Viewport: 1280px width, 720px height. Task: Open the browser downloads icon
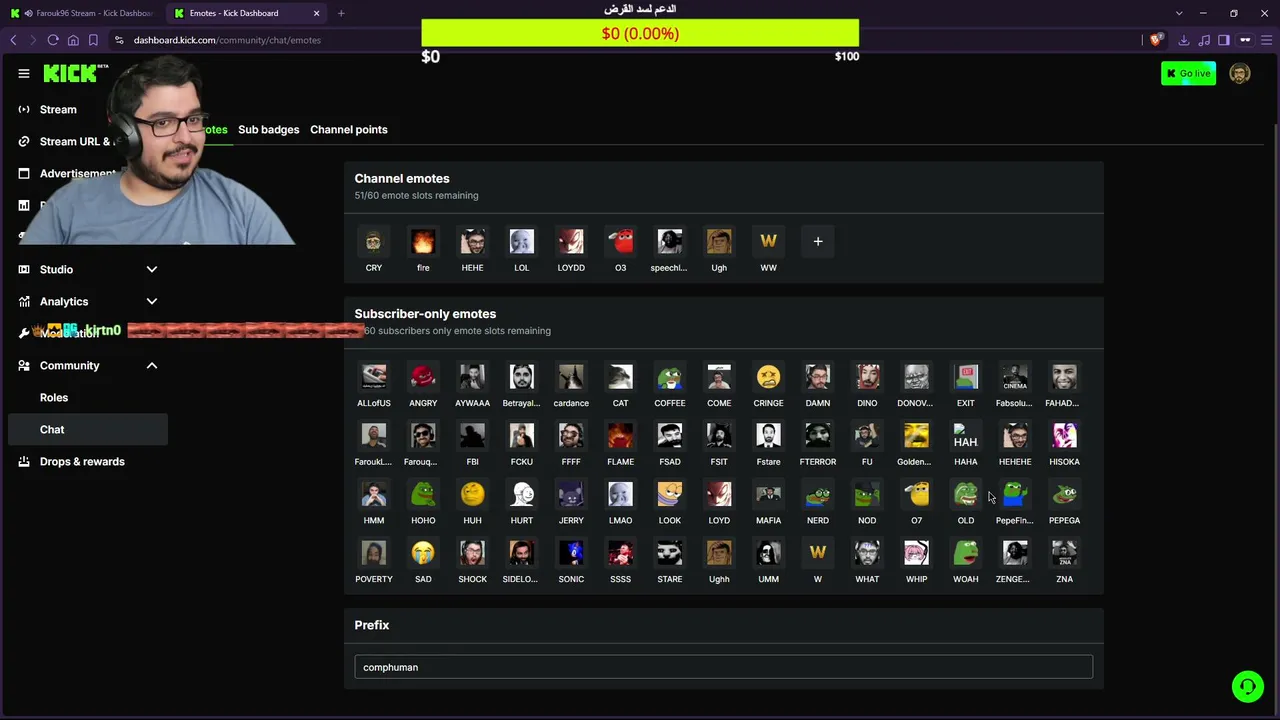tap(1184, 40)
